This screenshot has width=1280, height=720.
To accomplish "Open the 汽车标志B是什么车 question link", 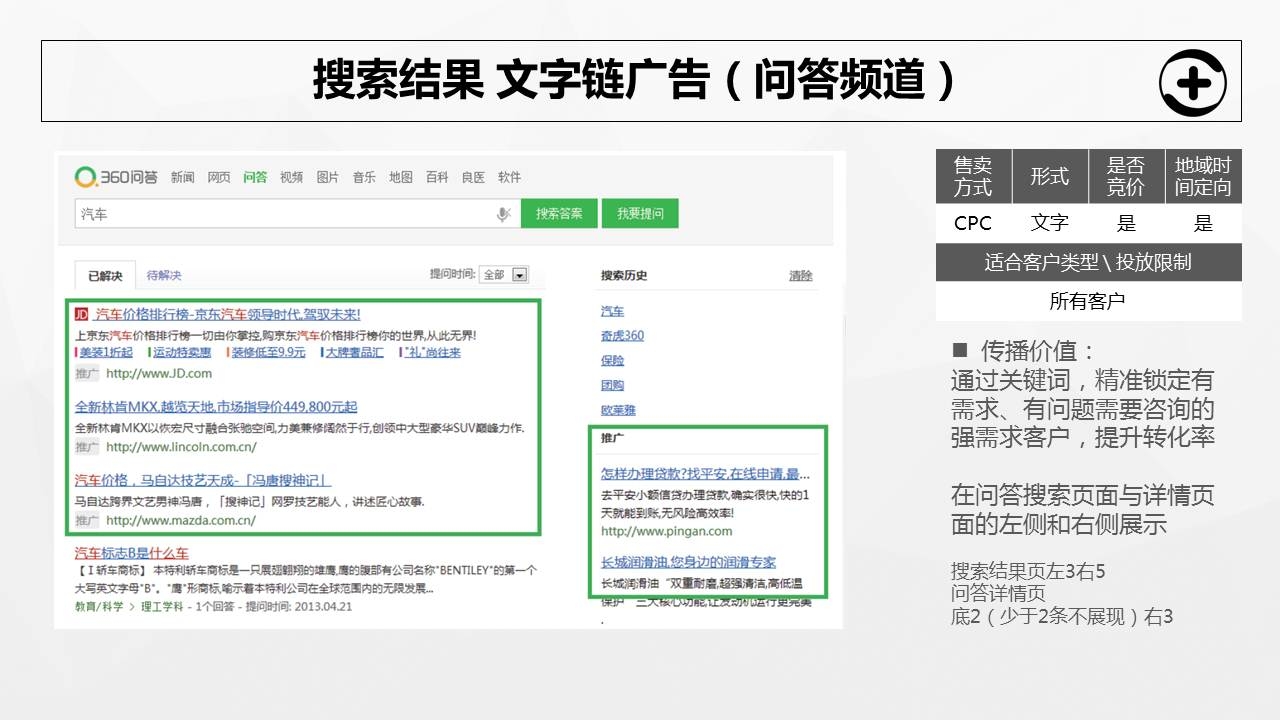I will coord(132,553).
